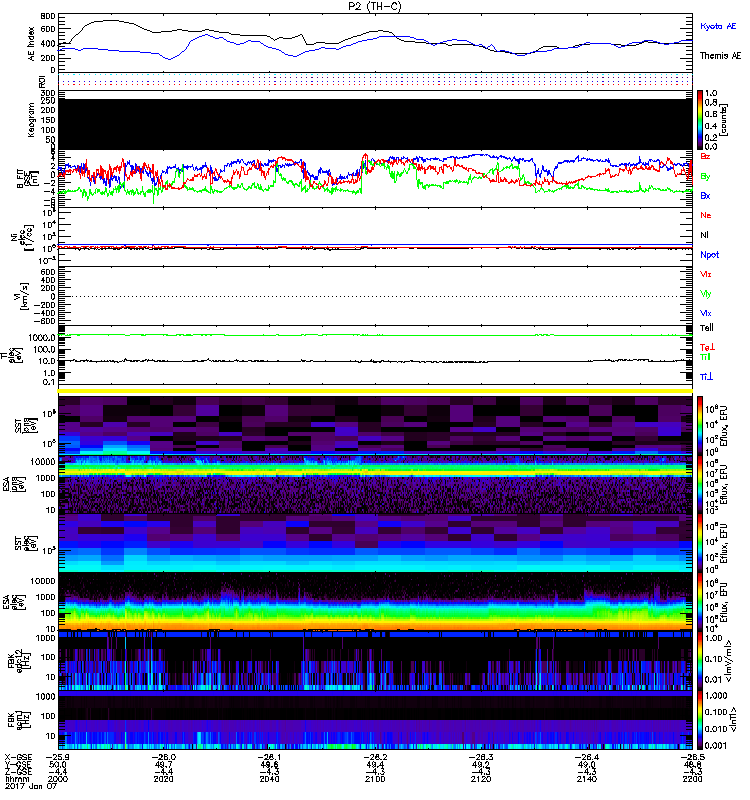The height and width of the screenshot is (800, 750).
Task: Select the red 'Bz' legend label
Action: [x=705, y=156]
